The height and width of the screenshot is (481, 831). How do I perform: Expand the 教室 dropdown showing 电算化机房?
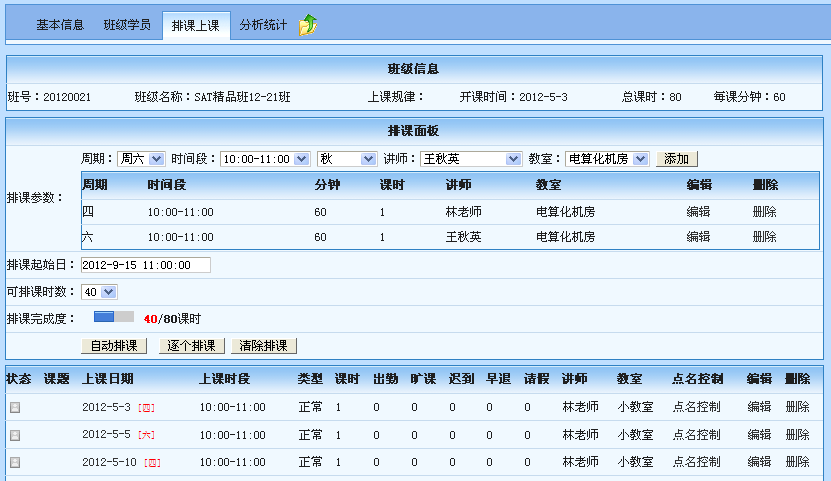607,159
